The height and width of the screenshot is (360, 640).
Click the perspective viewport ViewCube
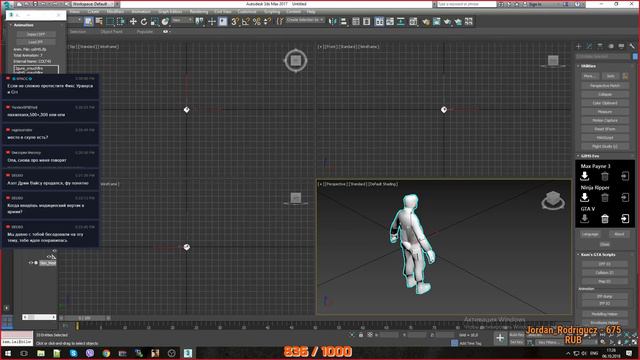(553, 200)
